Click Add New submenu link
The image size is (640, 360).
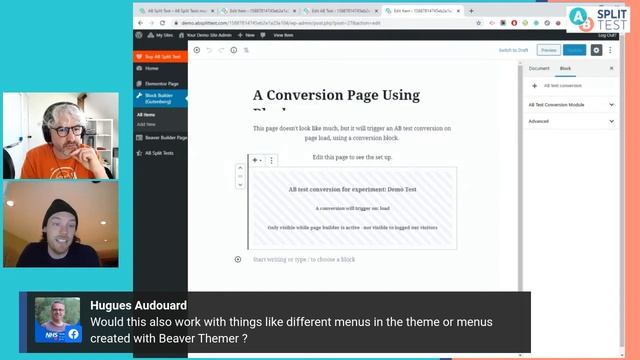click(146, 124)
